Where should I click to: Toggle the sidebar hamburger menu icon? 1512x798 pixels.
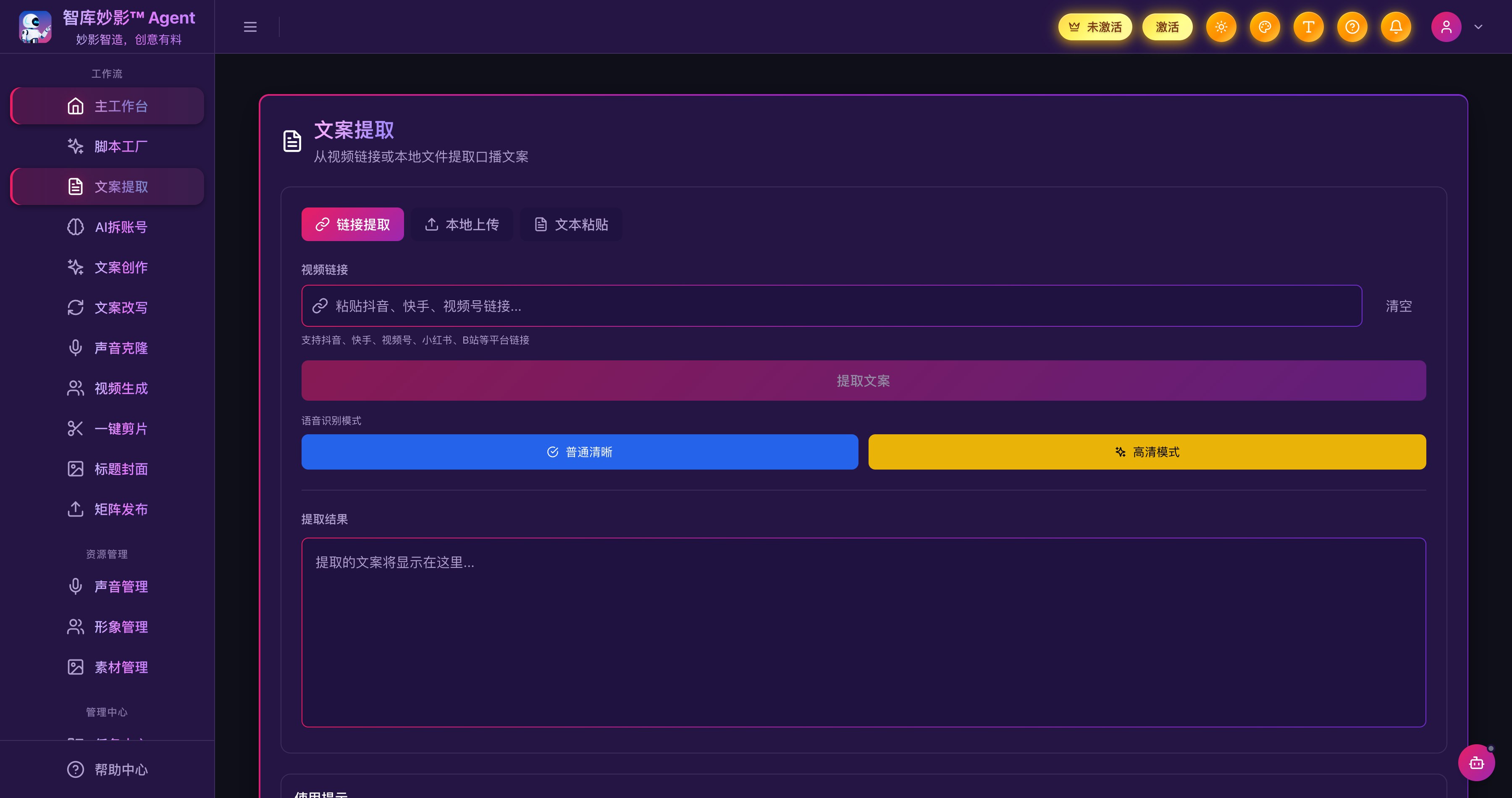250,27
